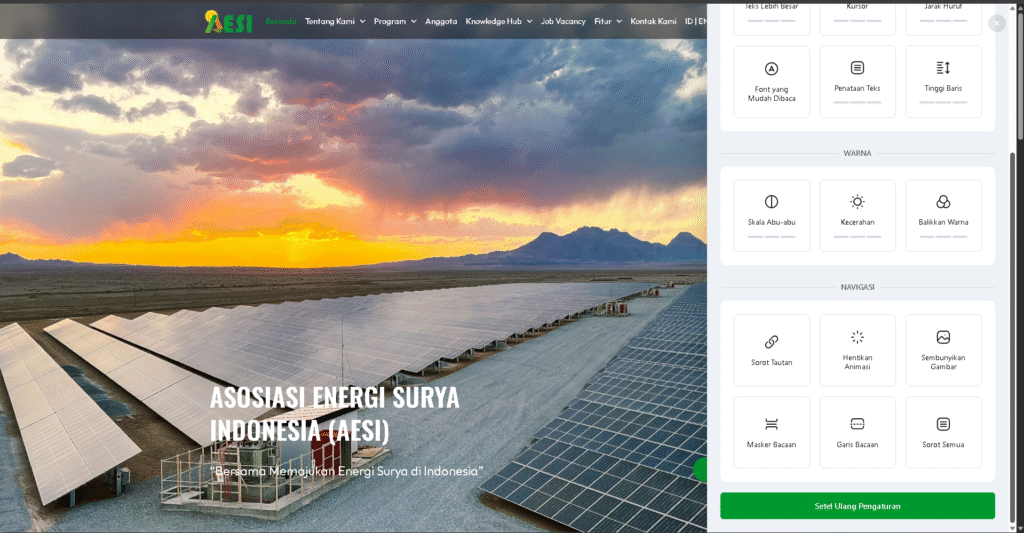Activate the Balikkan Warna invert icon
This screenshot has width=1024, height=533.
943,202
